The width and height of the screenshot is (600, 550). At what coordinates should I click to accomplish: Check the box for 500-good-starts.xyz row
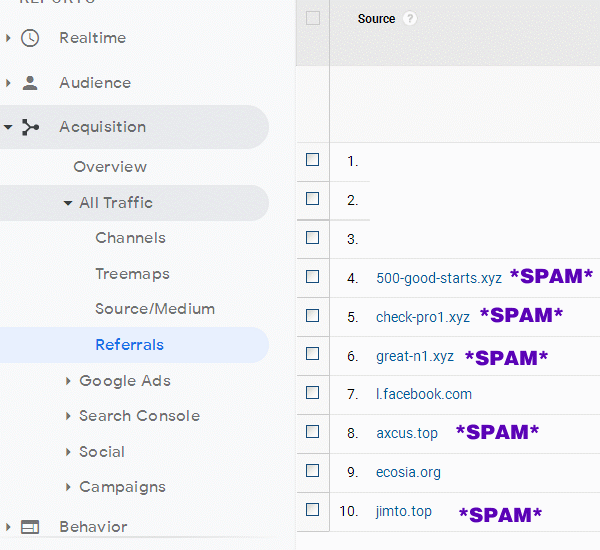(313, 277)
